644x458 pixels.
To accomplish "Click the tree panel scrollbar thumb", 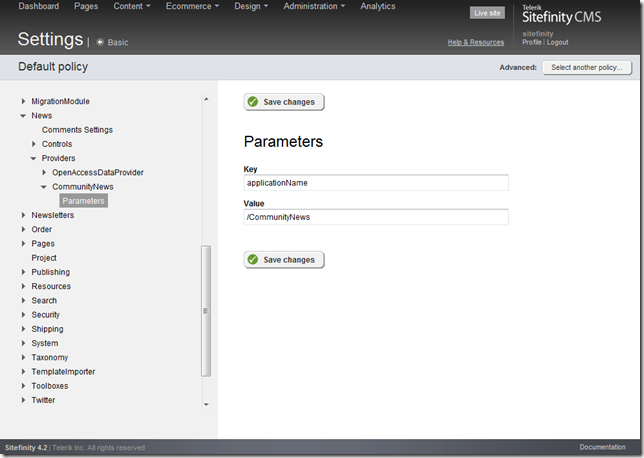I will tap(206, 311).
